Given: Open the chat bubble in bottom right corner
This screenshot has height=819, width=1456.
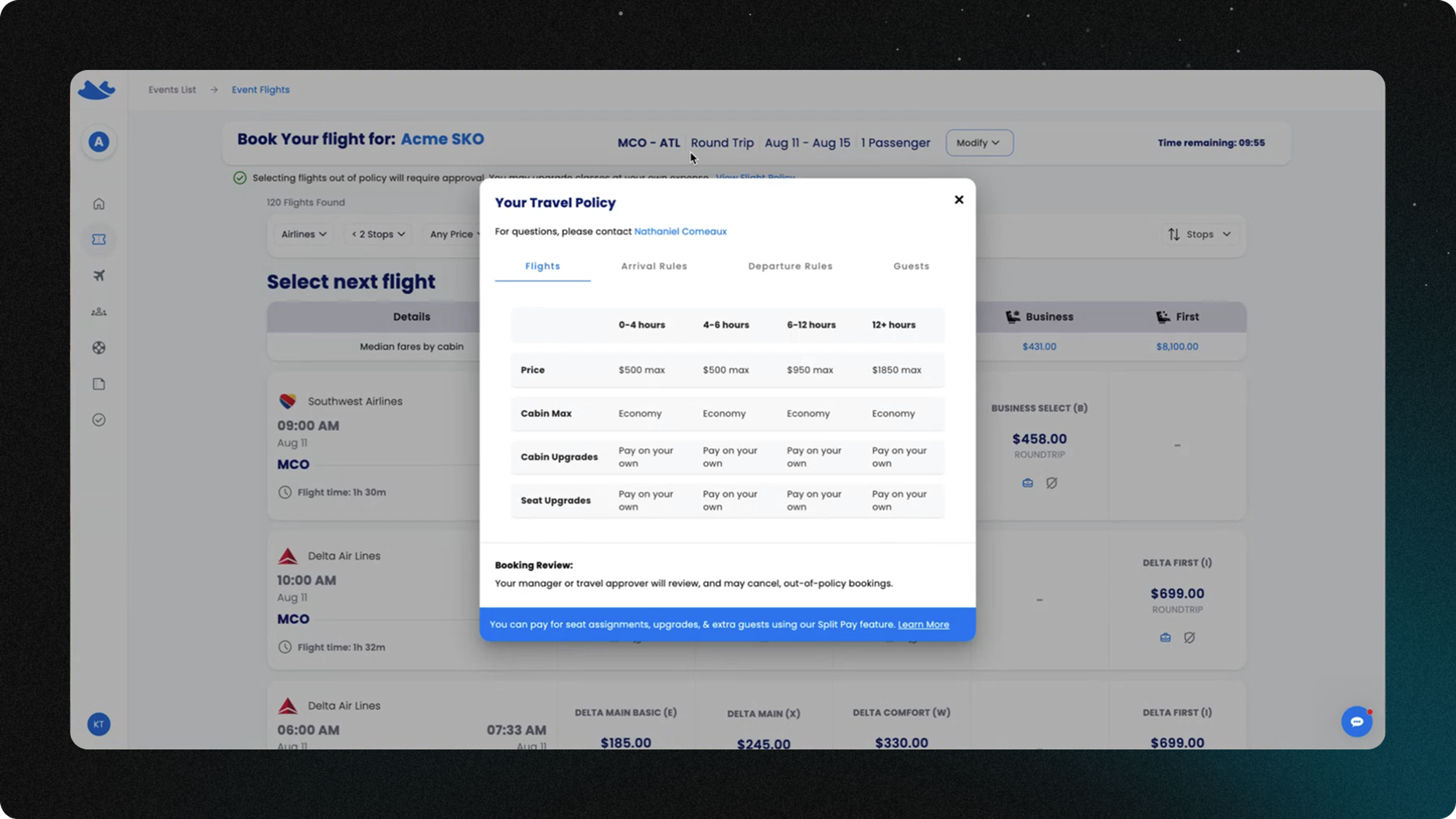Looking at the screenshot, I should (1357, 721).
